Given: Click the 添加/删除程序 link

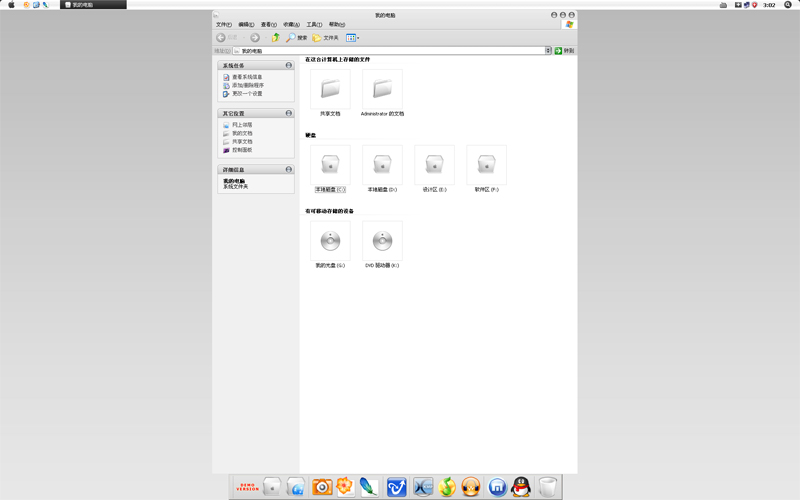Looking at the screenshot, I should pos(247,85).
